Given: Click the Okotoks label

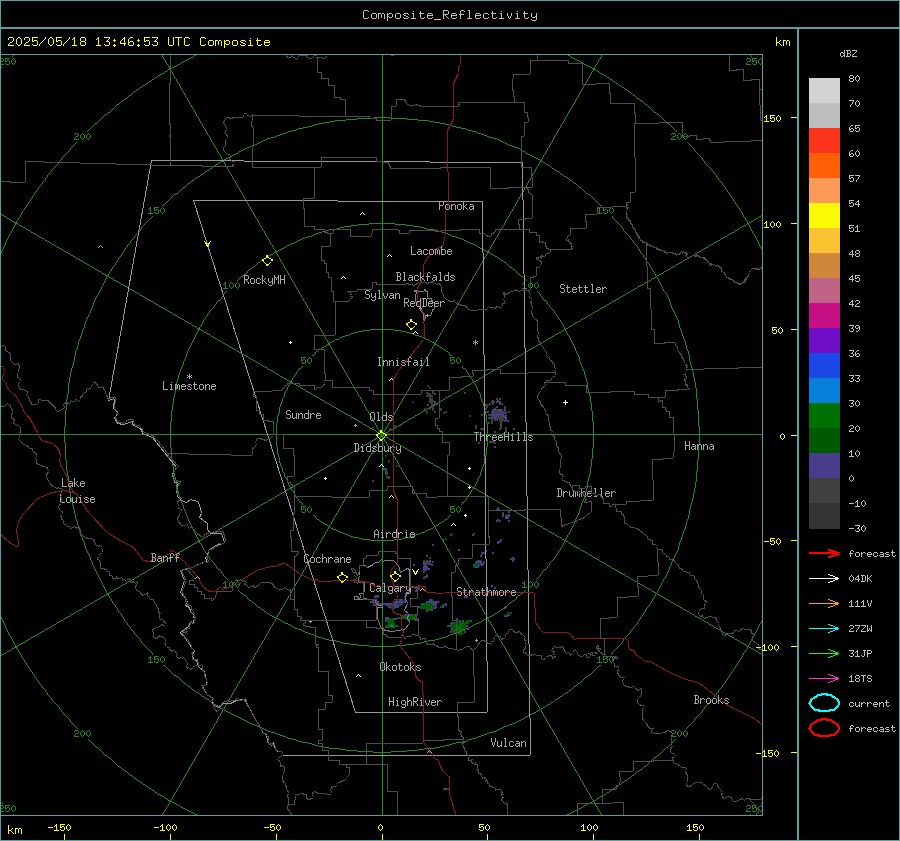Looking at the screenshot, I should [400, 667].
